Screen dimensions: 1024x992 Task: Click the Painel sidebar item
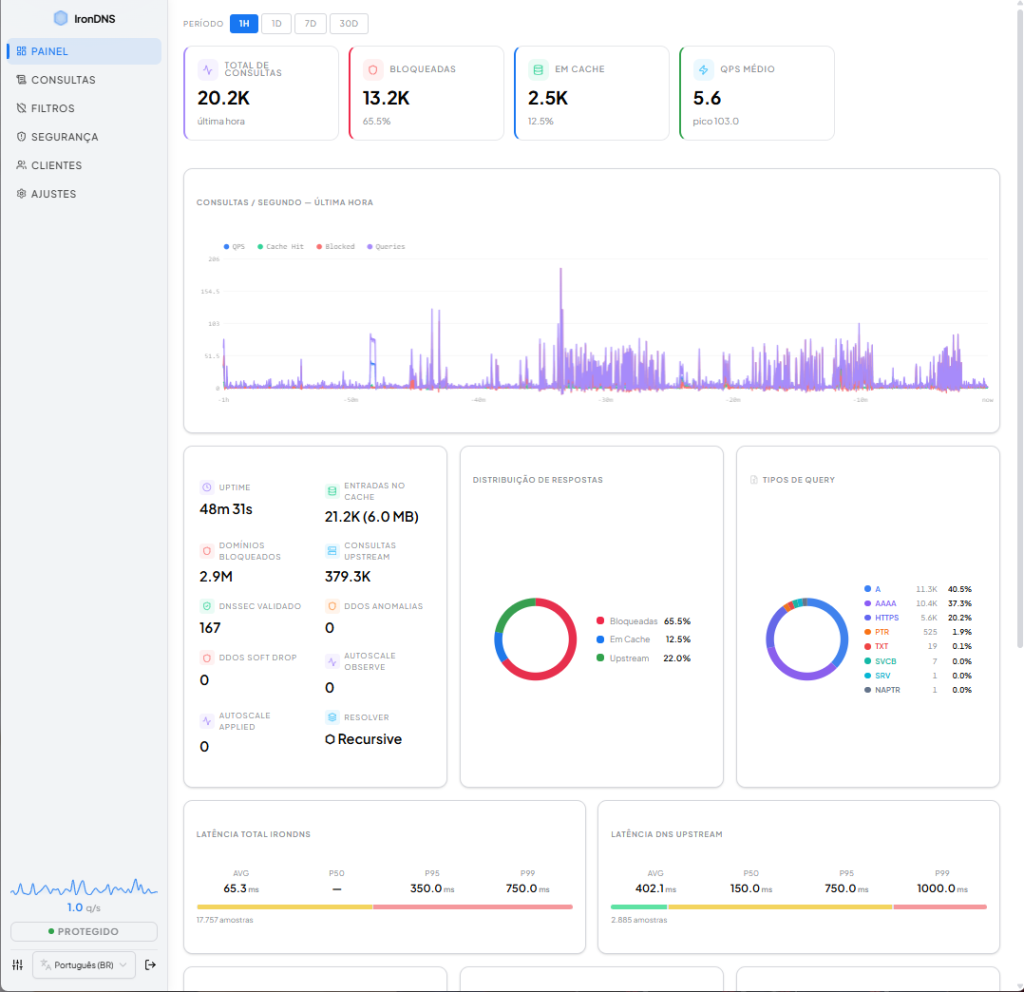pyautogui.click(x=84, y=51)
